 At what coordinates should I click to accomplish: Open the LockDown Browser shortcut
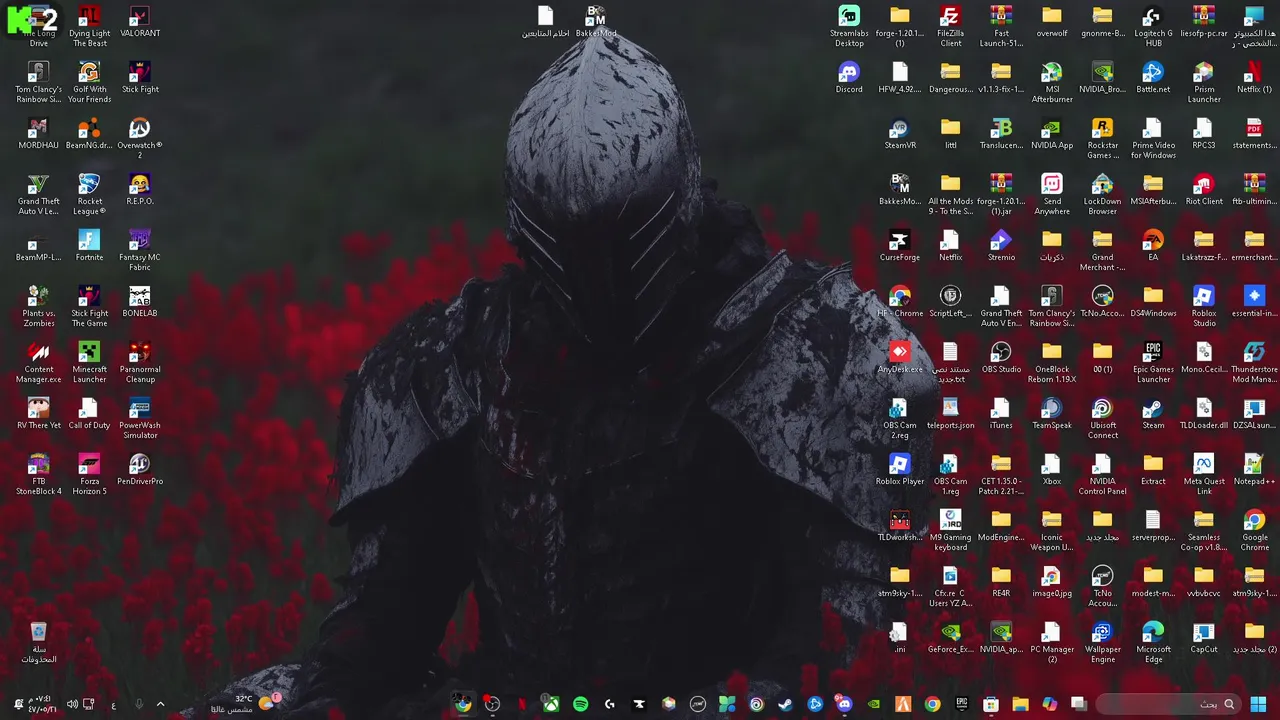click(1103, 195)
